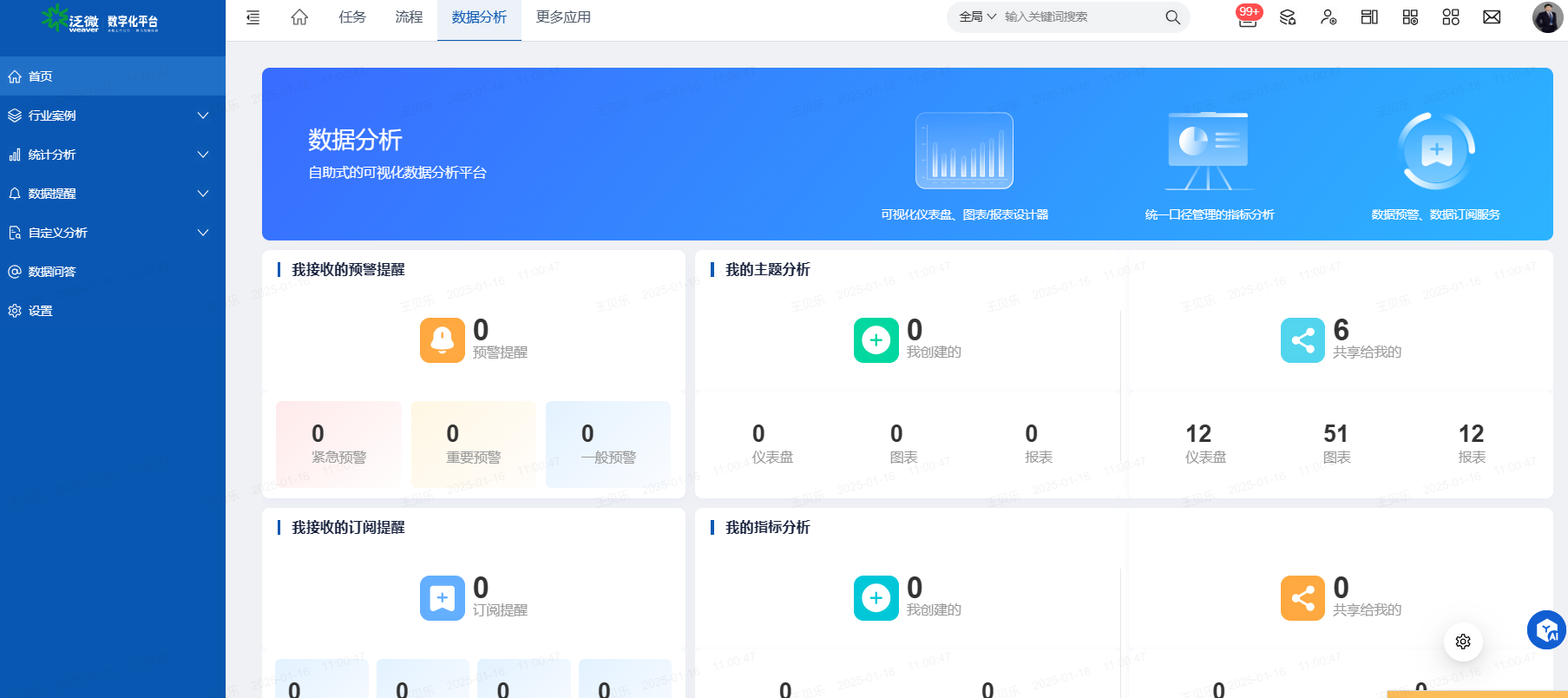This screenshot has height=698, width=1568.
Task: Go to the home icon in top bar
Action: point(299,17)
